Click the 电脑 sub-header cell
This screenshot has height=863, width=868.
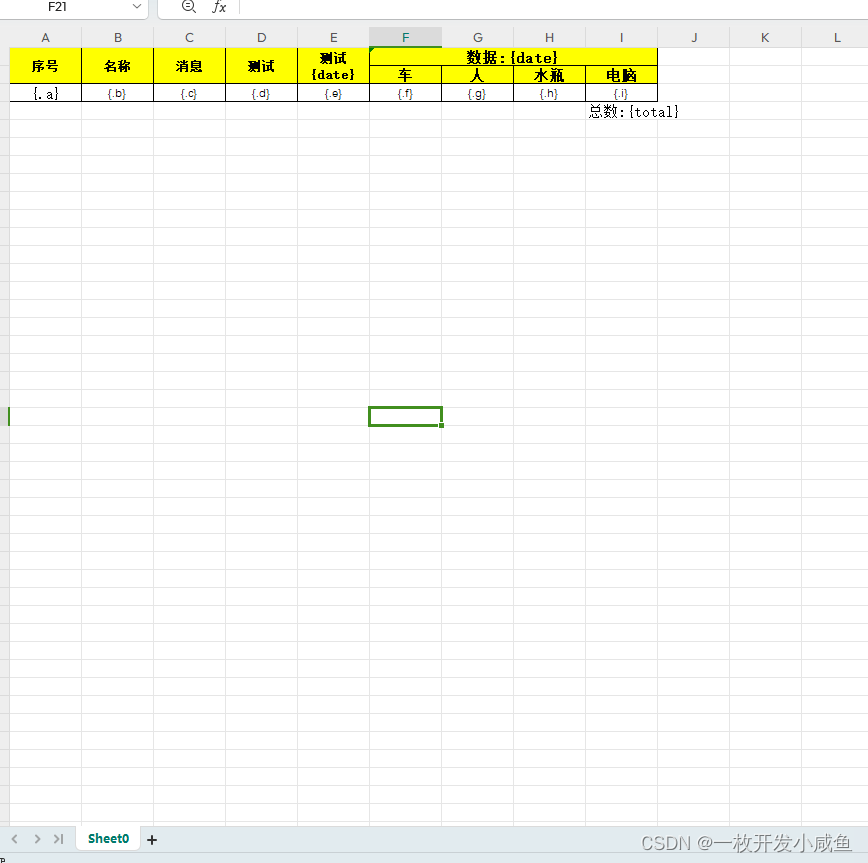click(x=621, y=75)
